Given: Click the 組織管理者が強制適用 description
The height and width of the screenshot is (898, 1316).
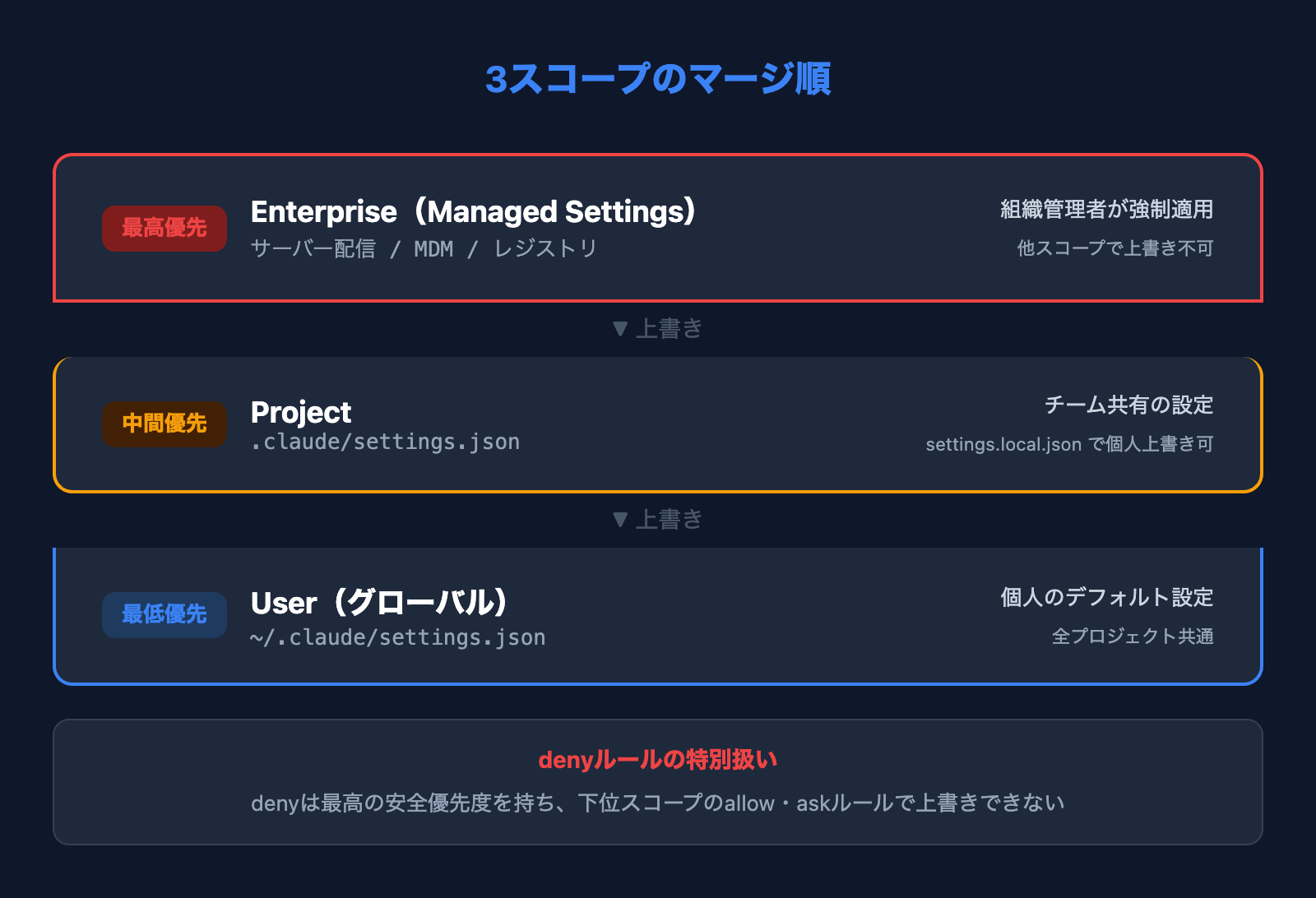Looking at the screenshot, I should (1106, 210).
